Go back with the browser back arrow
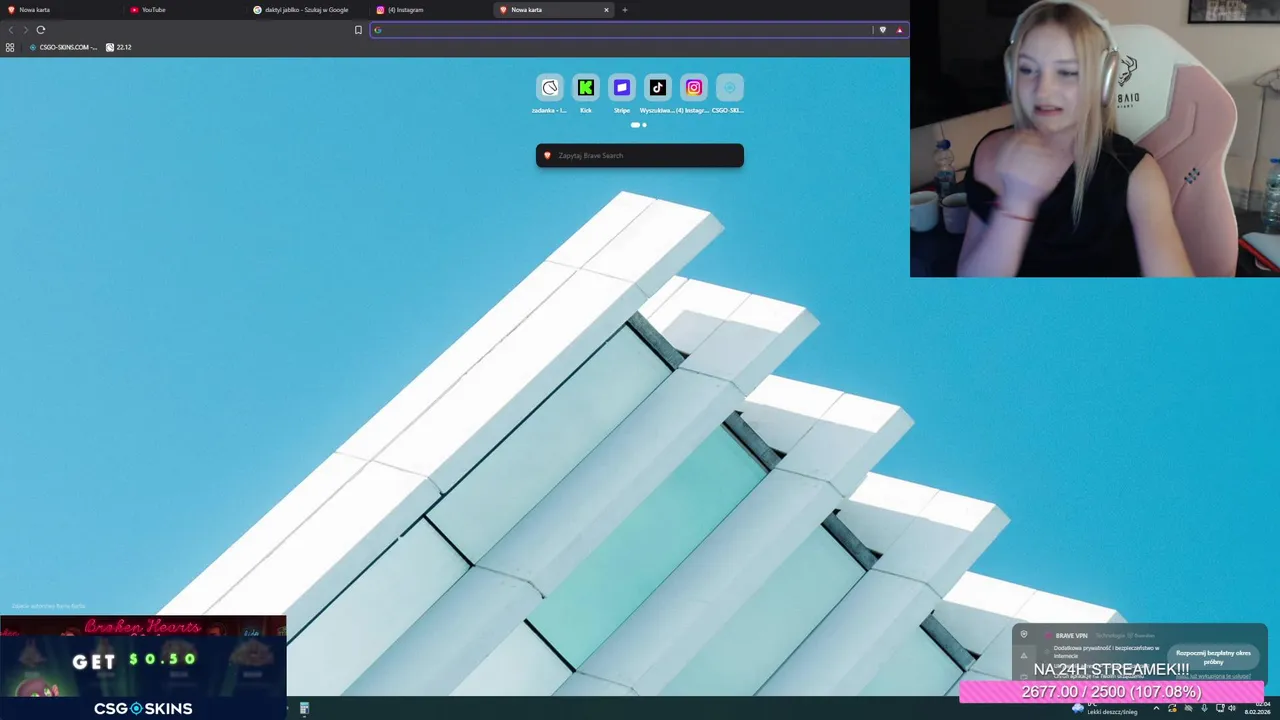Screen dimensions: 1280x720 pyautogui.click(x=11, y=30)
